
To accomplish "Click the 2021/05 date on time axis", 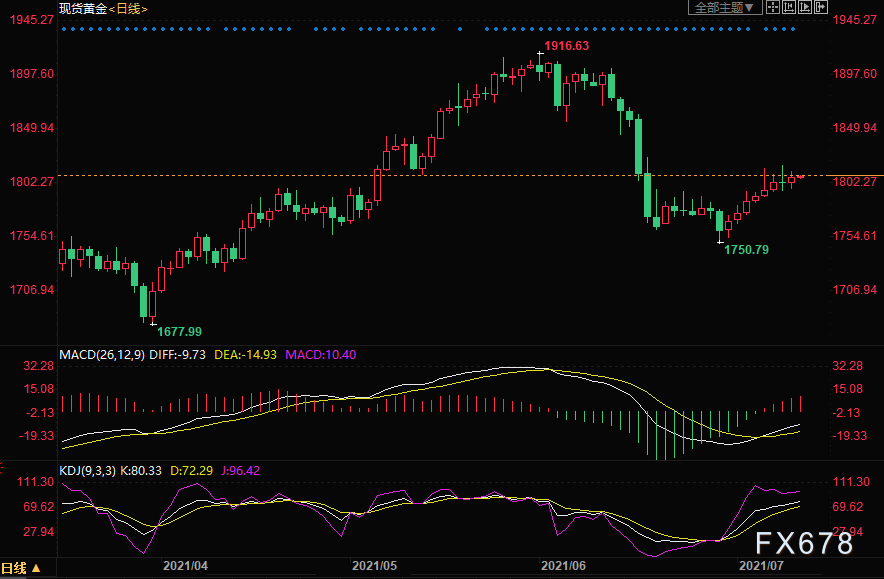I will coord(373,565).
